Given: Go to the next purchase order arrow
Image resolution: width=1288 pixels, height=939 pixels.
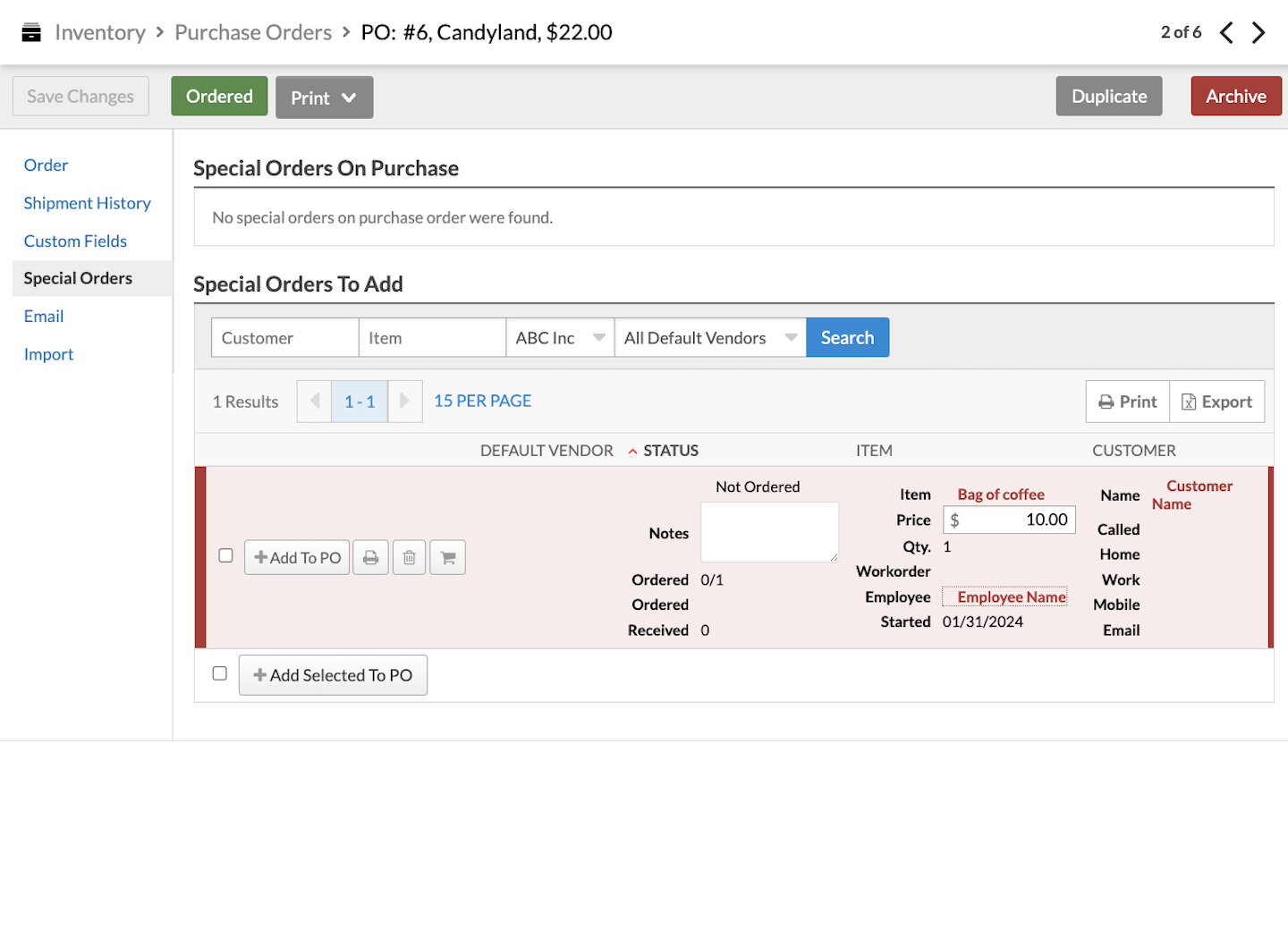Looking at the screenshot, I should tap(1258, 33).
